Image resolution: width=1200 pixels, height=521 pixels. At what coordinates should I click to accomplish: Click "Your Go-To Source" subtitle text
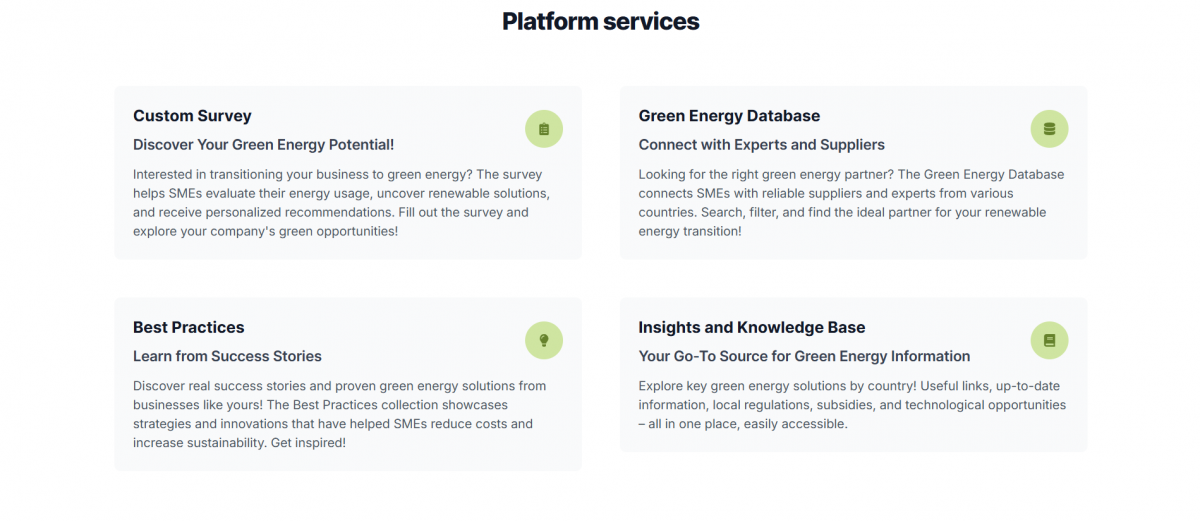804,356
